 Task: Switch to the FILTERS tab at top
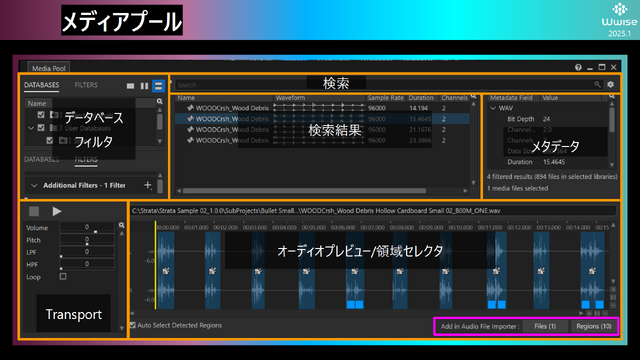(x=86, y=85)
